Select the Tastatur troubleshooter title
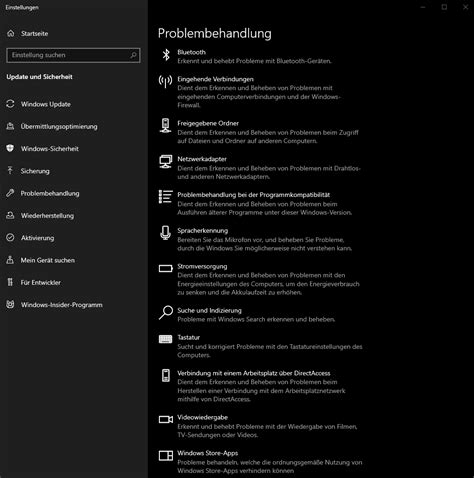 [x=189, y=337]
